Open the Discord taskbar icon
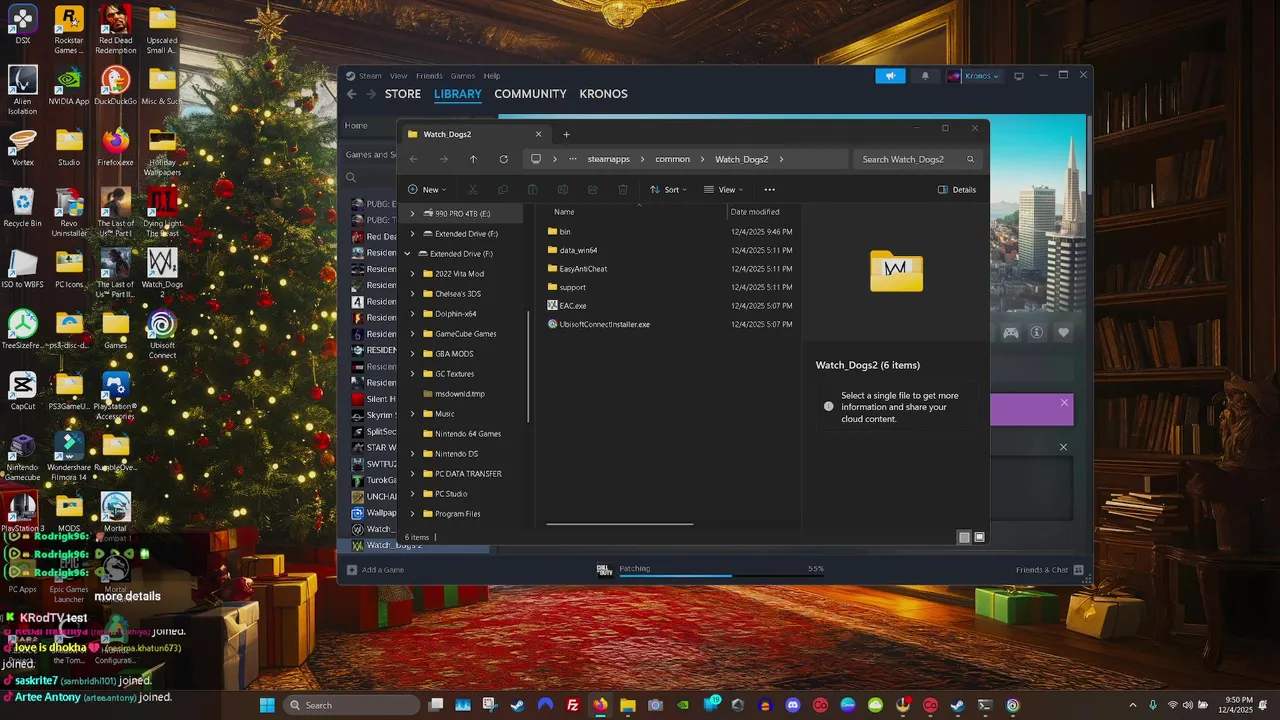 point(793,705)
